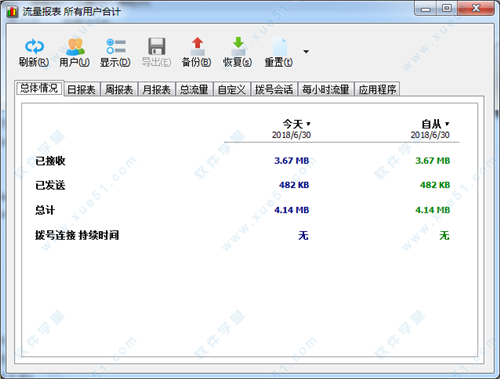Click the 拨号连接 持续时间 label
The height and width of the screenshot is (379, 500).
(x=77, y=235)
